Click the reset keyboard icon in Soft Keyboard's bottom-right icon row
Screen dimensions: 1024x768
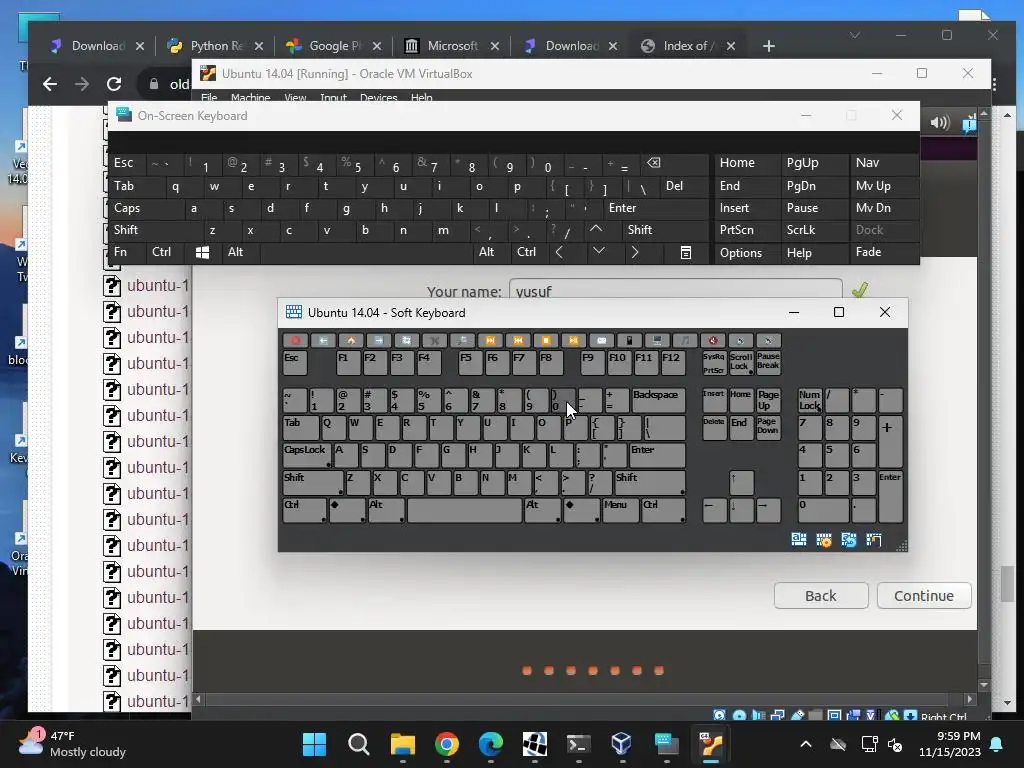point(848,539)
